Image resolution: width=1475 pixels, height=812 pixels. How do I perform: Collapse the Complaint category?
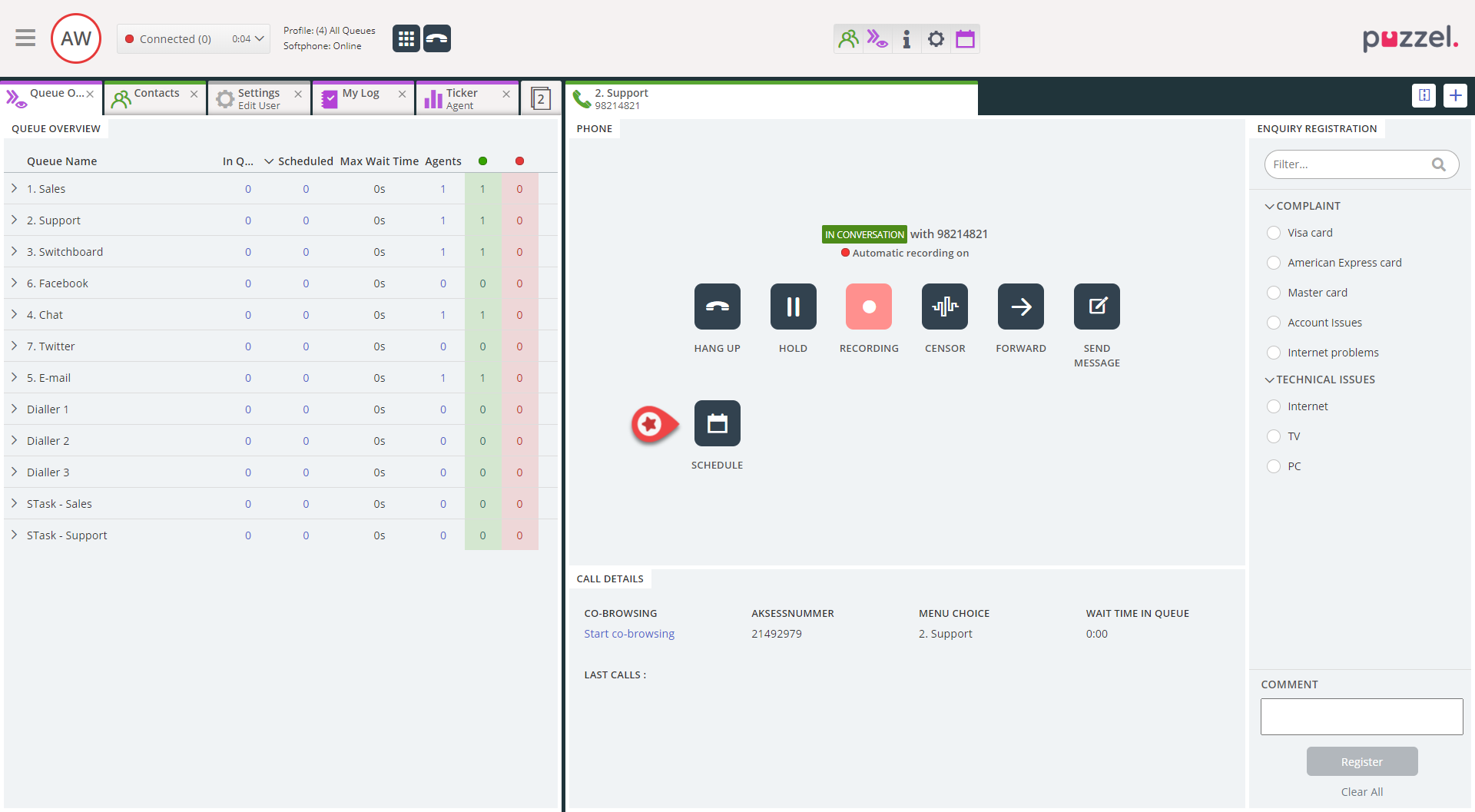1270,206
